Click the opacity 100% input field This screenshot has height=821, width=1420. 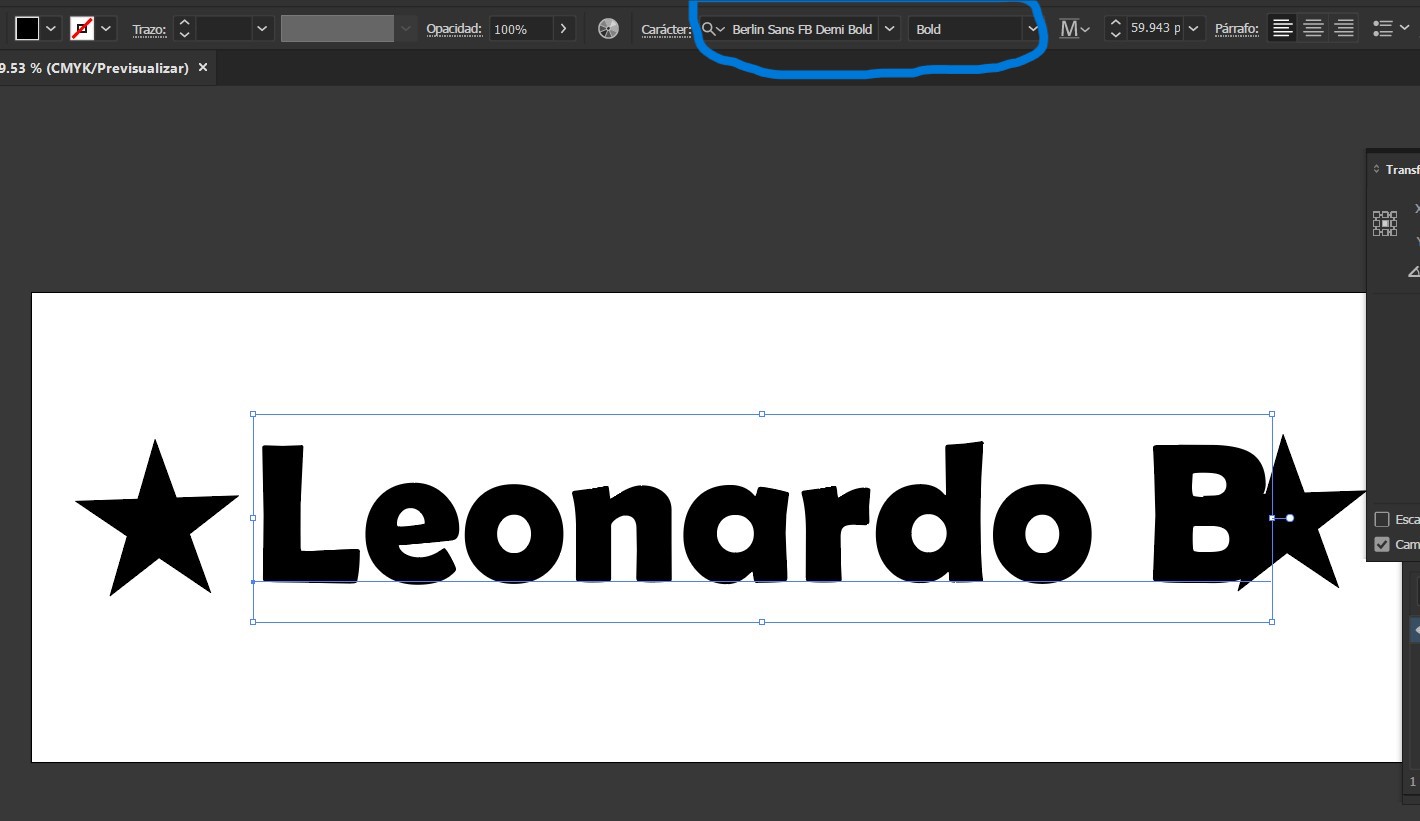tap(520, 29)
